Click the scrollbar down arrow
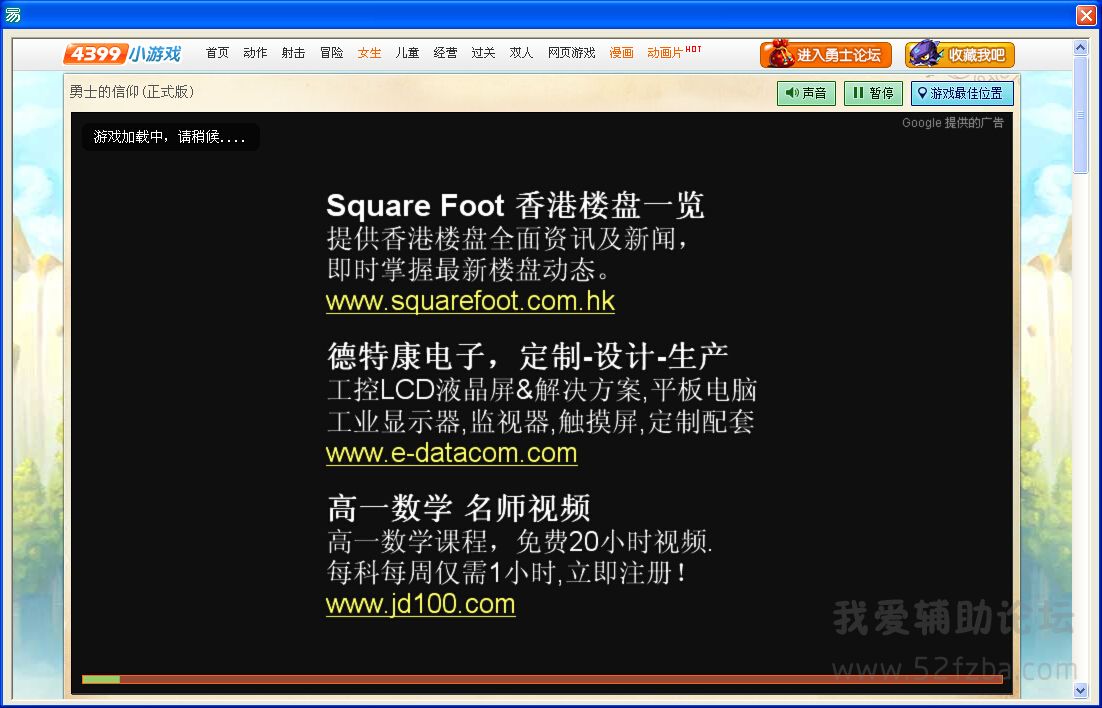Viewport: 1102px width, 708px height. [x=1081, y=690]
